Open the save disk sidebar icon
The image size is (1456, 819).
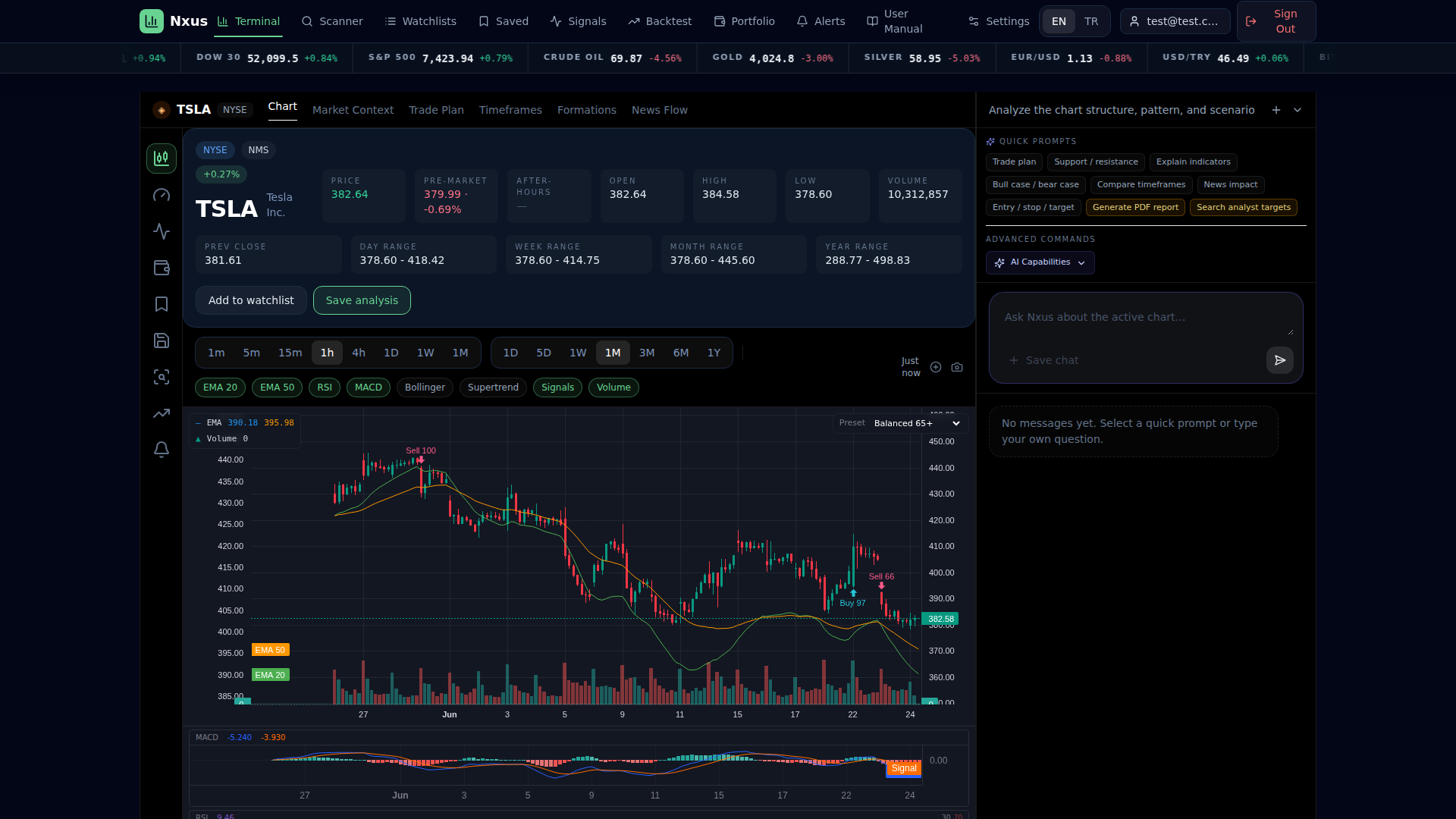162,340
